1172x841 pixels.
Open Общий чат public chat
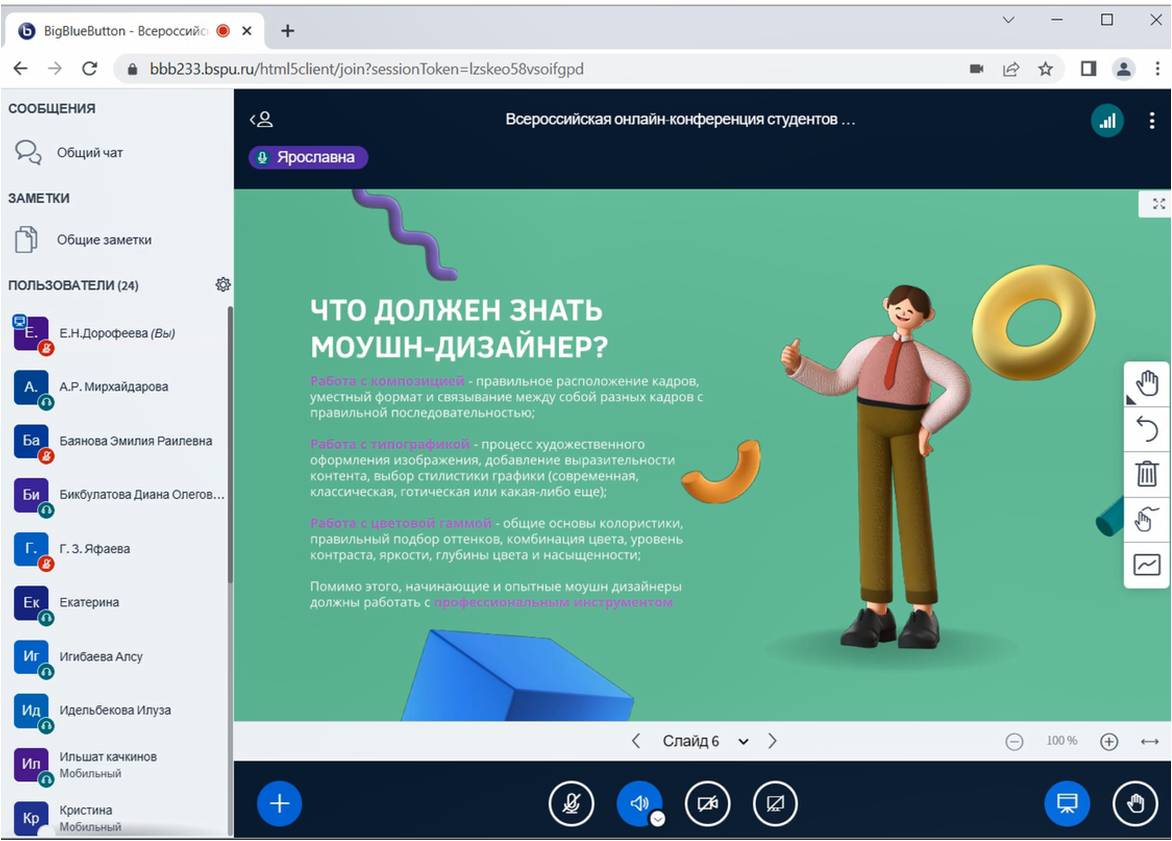point(90,153)
